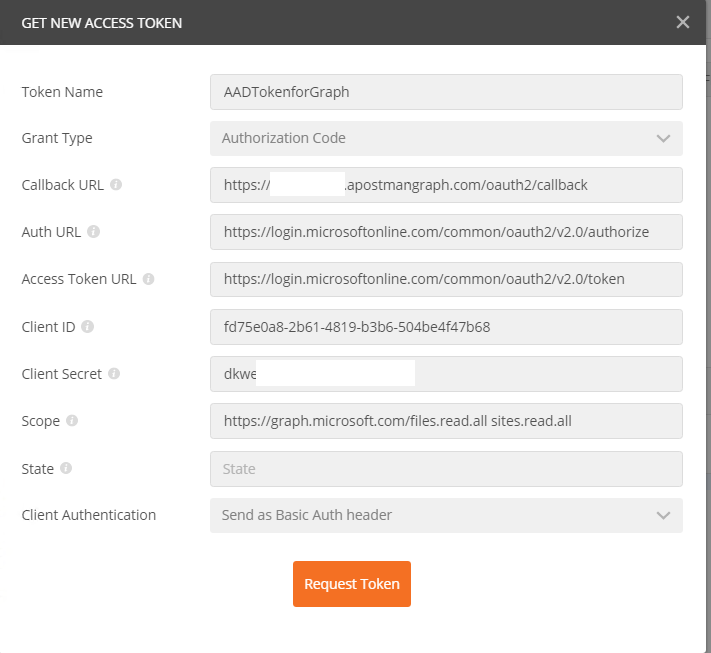This screenshot has height=653, width=711.
Task: Click Client Secret info icon
Action: click(x=114, y=374)
